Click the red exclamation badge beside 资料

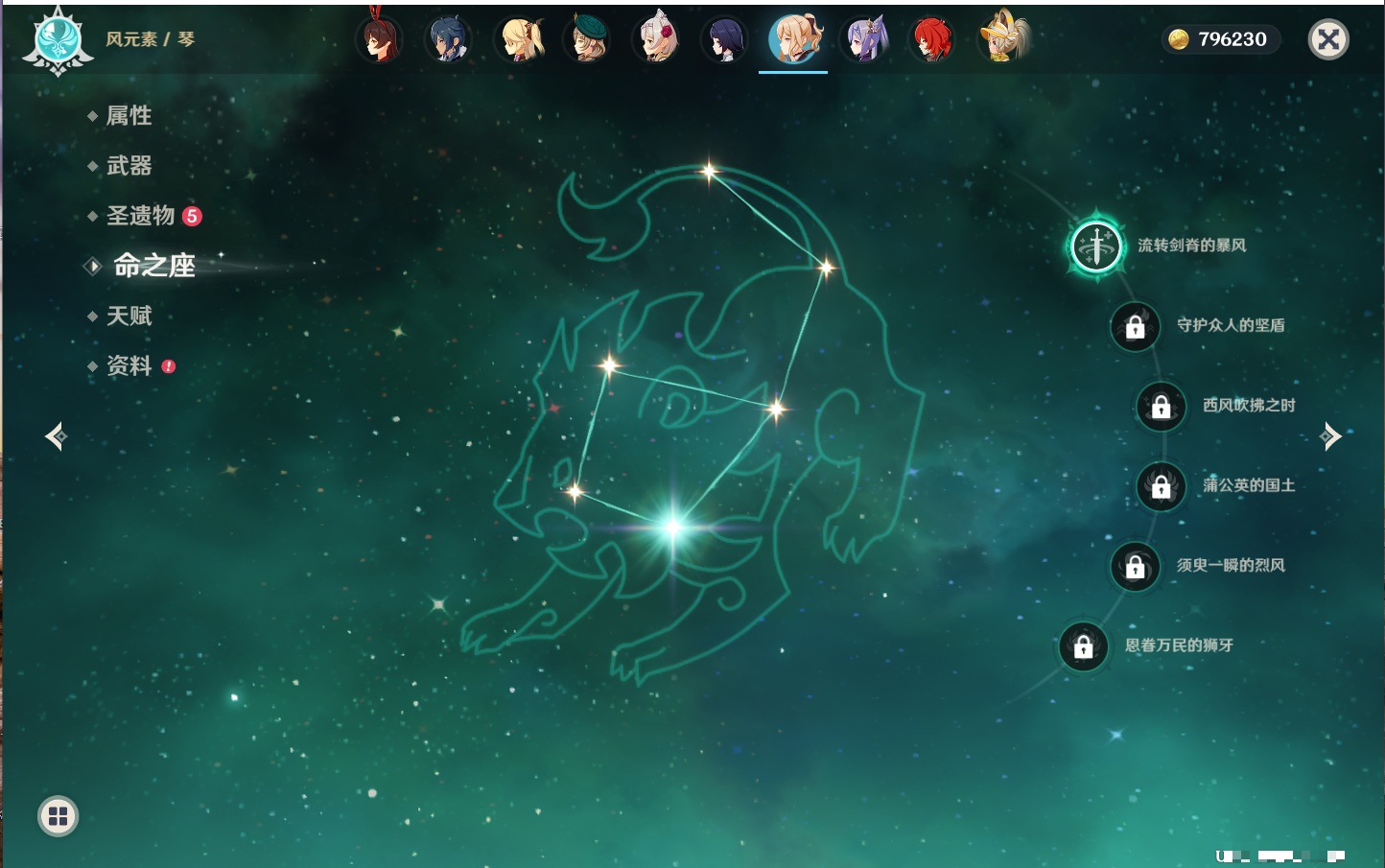tap(169, 366)
